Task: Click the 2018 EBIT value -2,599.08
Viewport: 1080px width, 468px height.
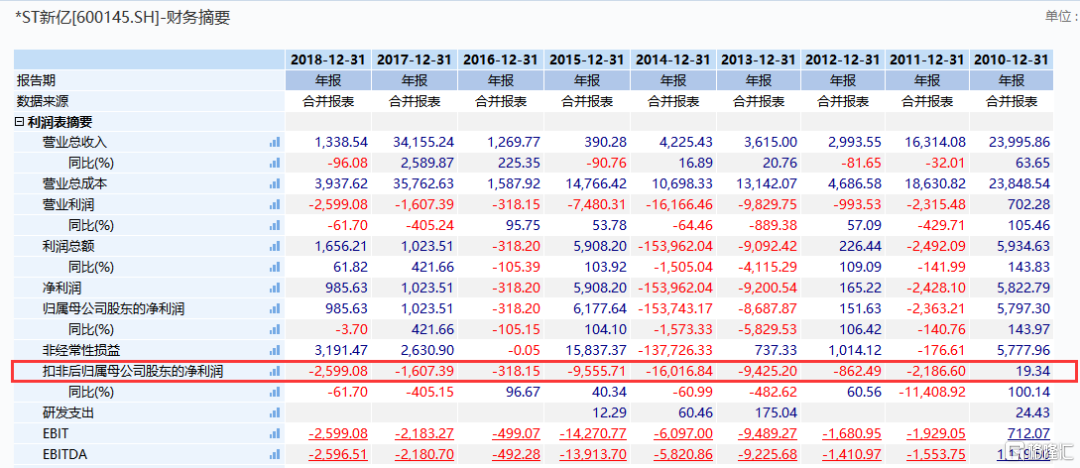Action: click(338, 434)
